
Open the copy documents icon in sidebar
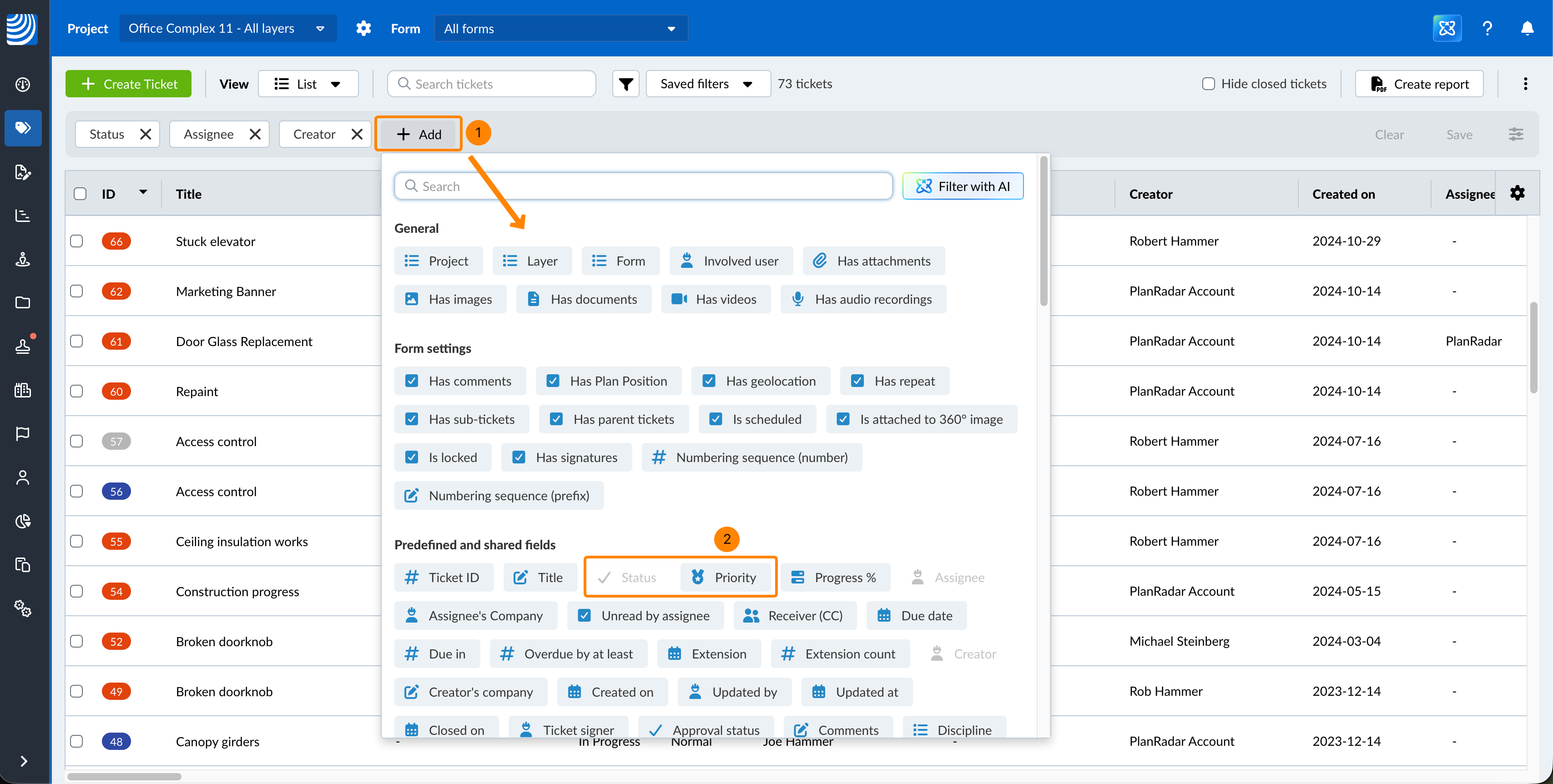[23, 565]
